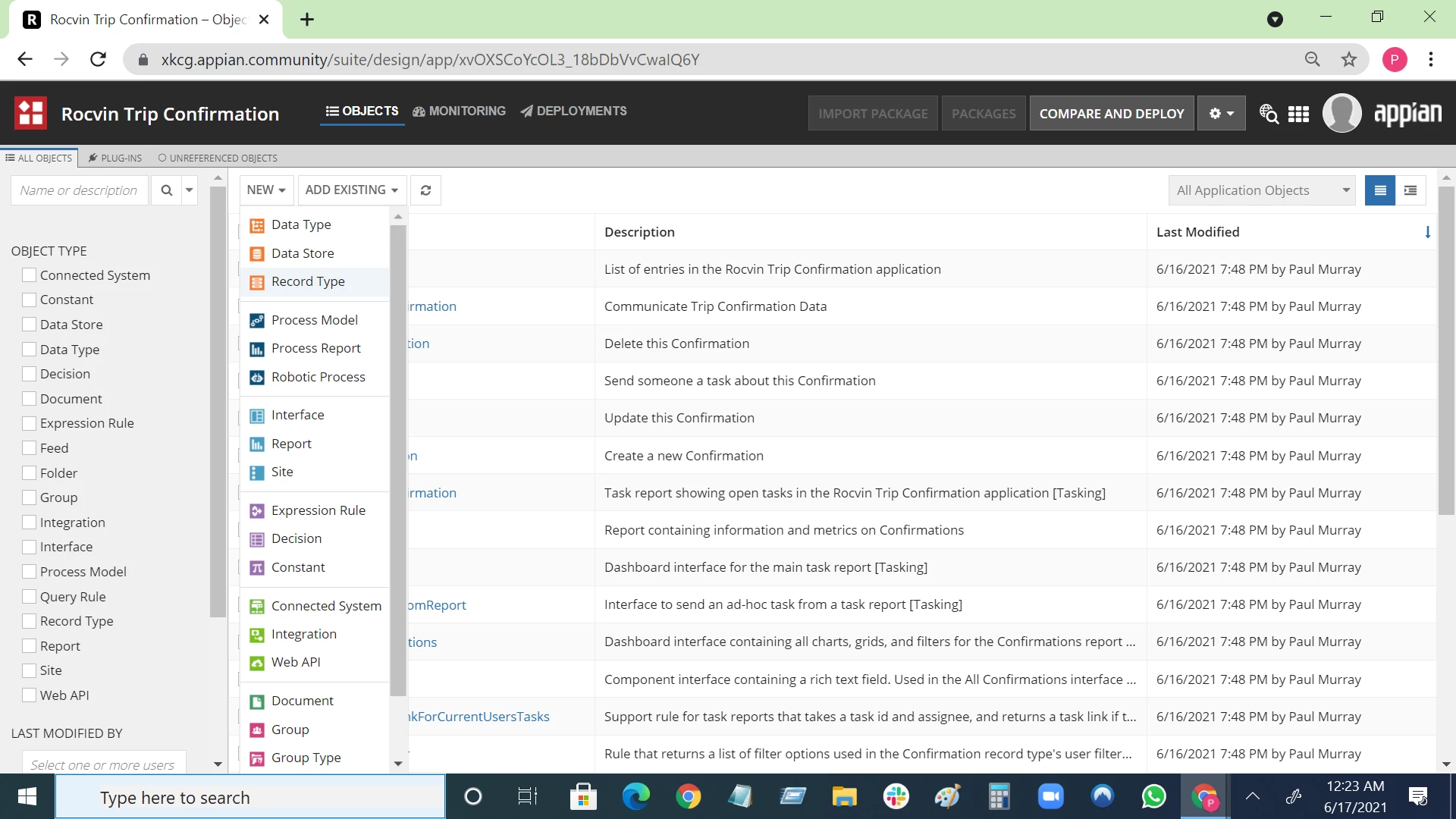Click IMPORT PACKAGE button
Image resolution: width=1456 pixels, height=819 pixels.
(873, 114)
